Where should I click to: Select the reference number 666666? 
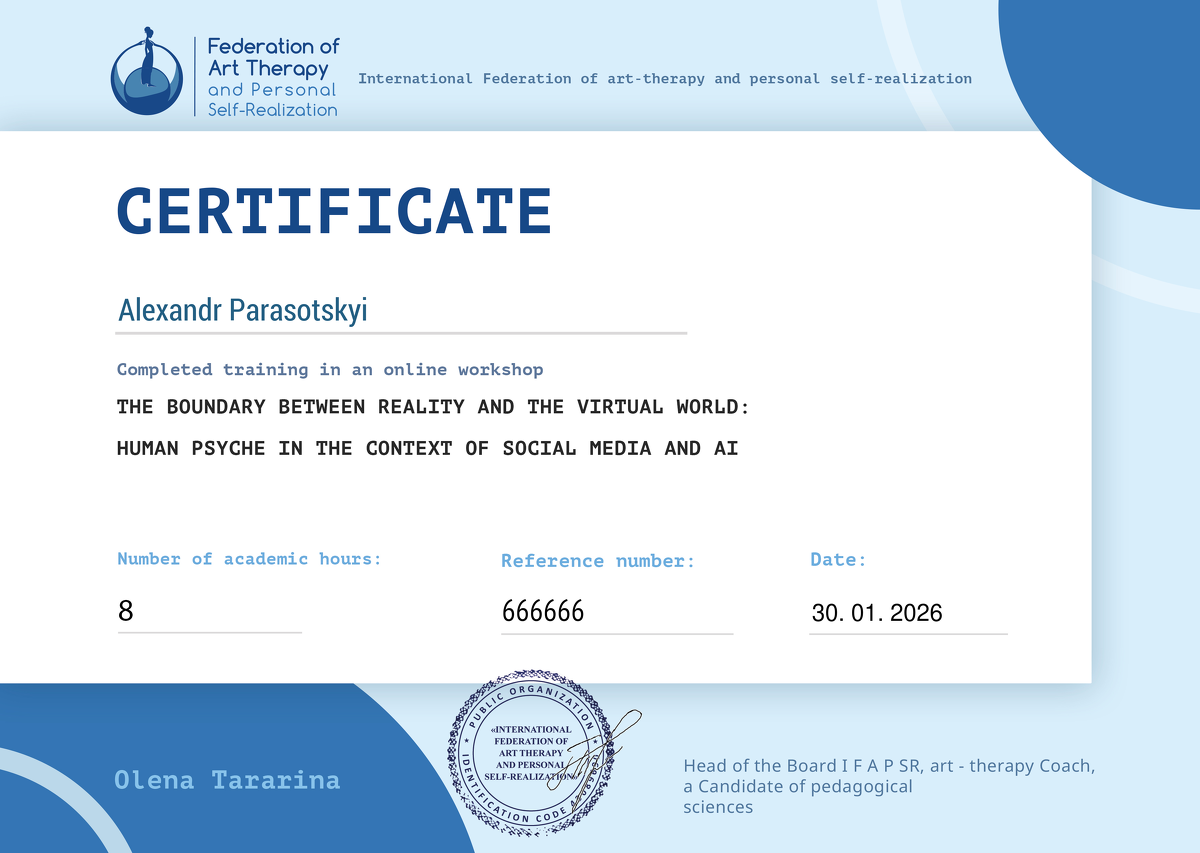tap(543, 611)
